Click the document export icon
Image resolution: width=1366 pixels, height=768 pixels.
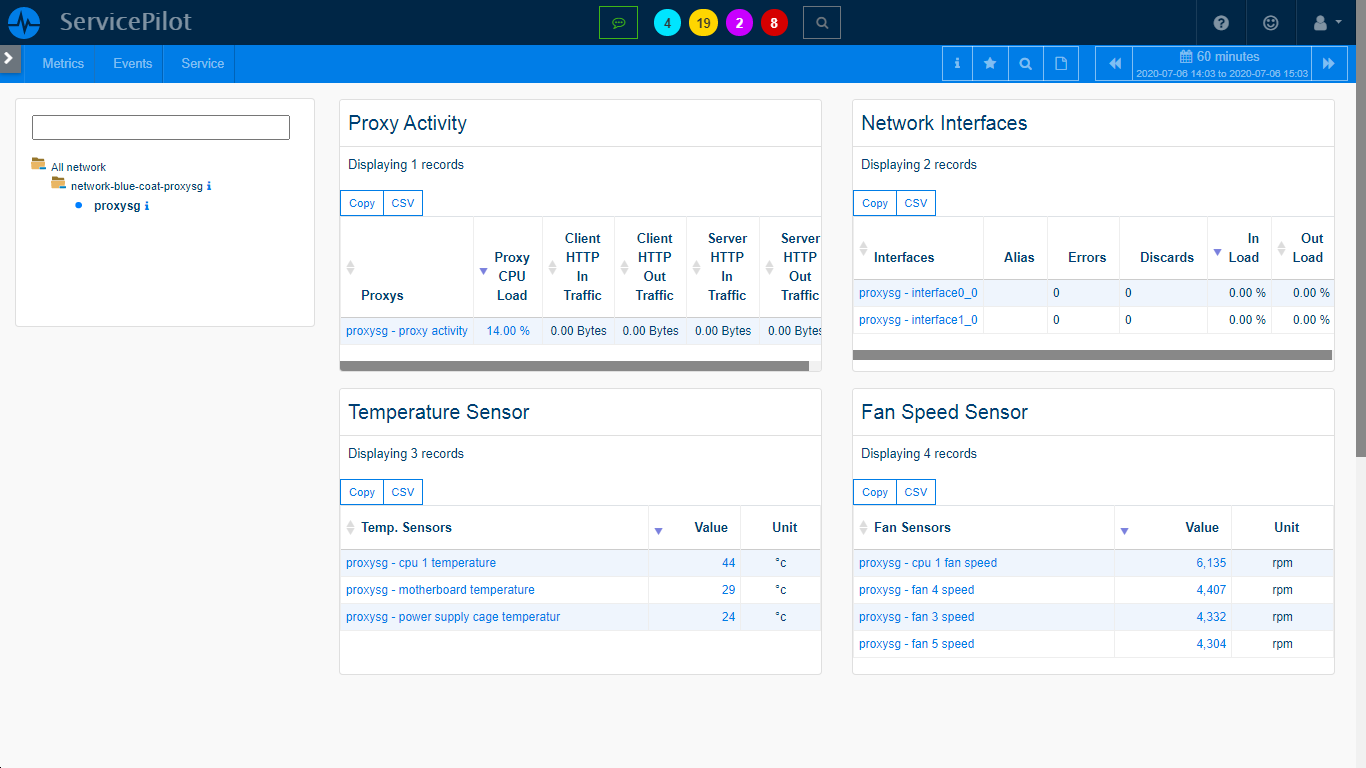click(1060, 63)
